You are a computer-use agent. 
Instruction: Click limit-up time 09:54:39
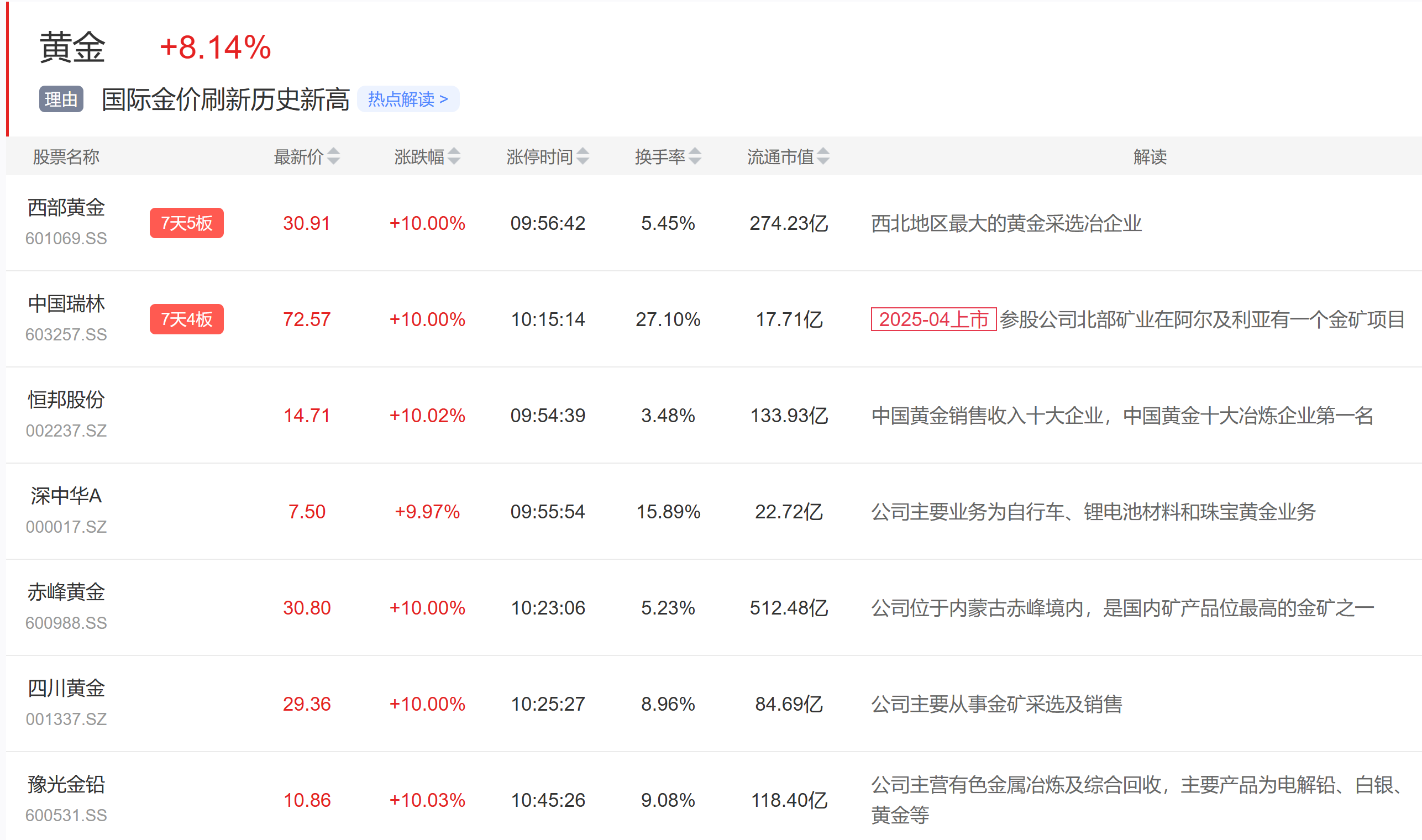pyautogui.click(x=548, y=416)
